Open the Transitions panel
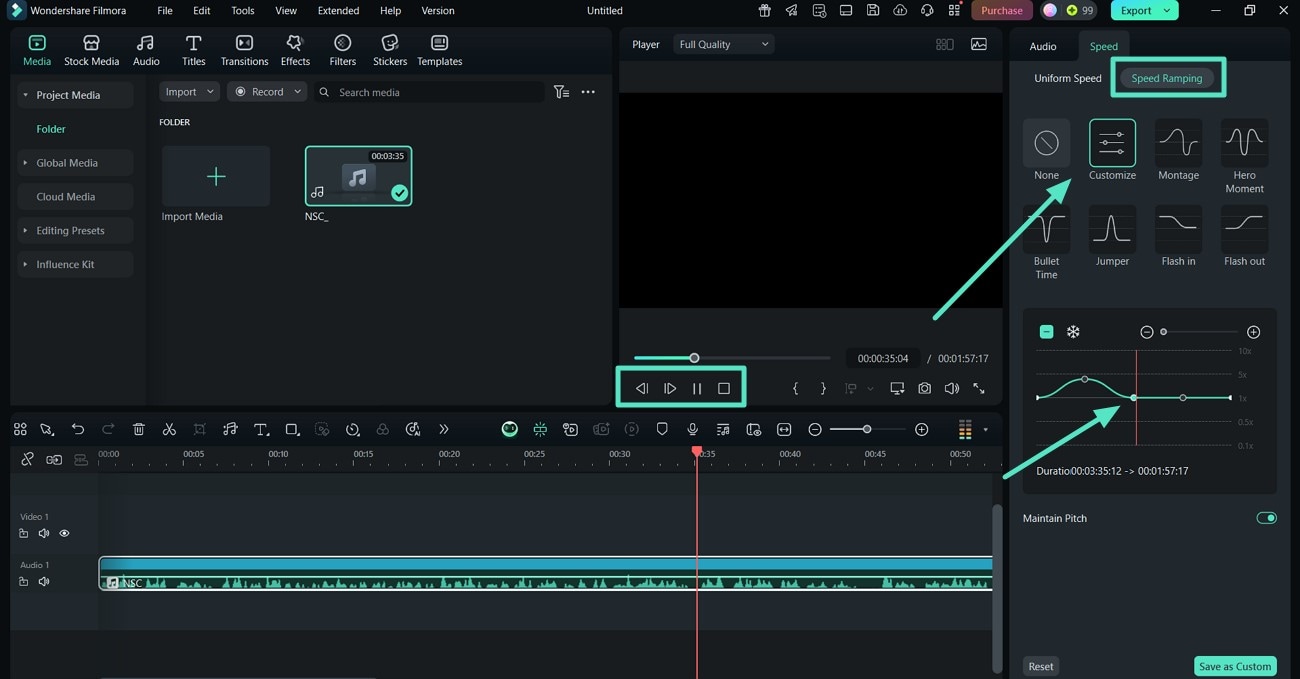 pos(244,50)
